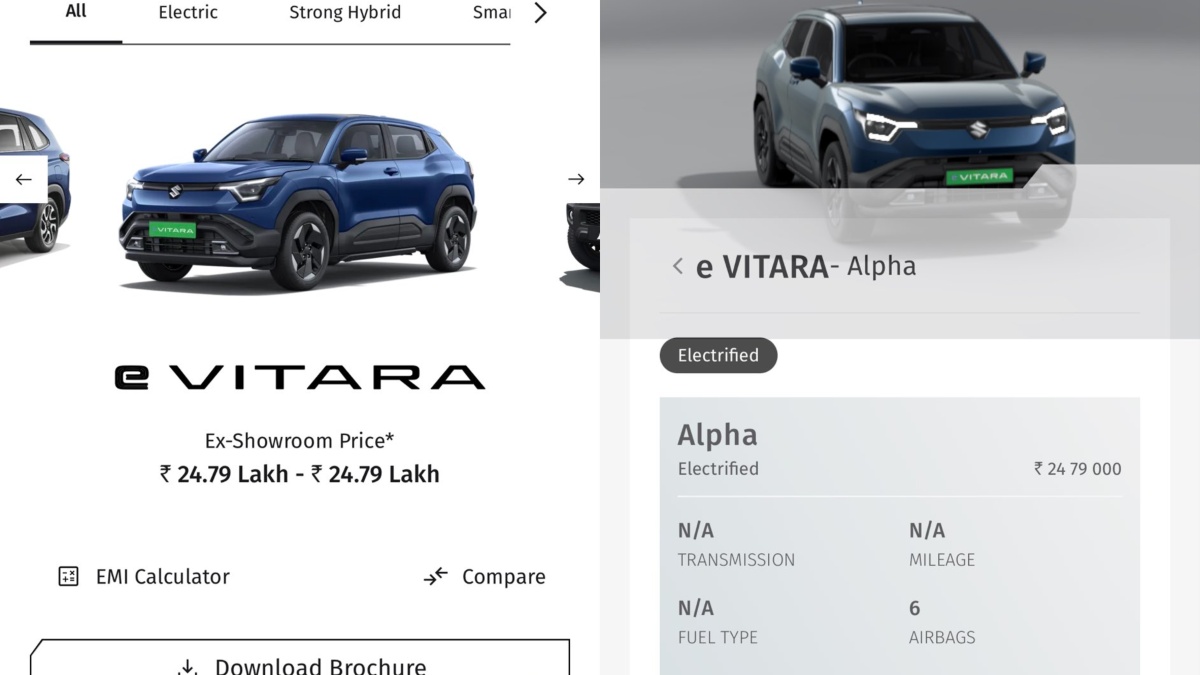Go to previous car with left arrow
Viewport: 1200px width, 675px height.
(23, 180)
